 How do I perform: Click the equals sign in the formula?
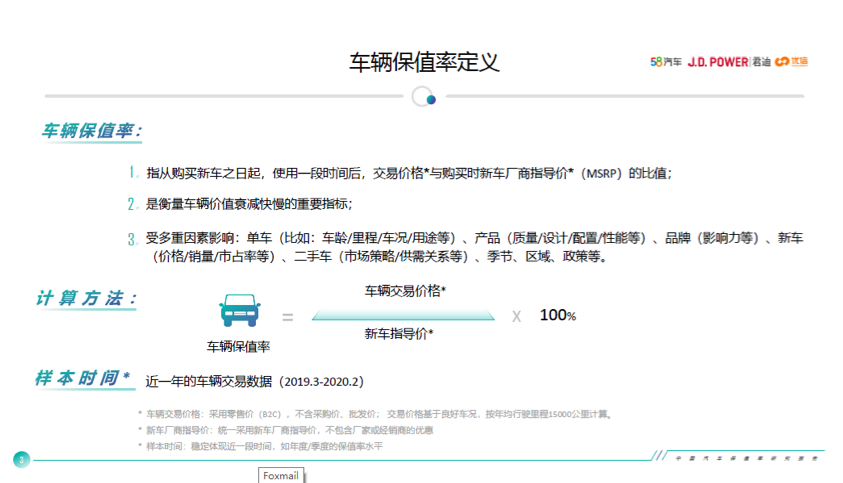288,317
